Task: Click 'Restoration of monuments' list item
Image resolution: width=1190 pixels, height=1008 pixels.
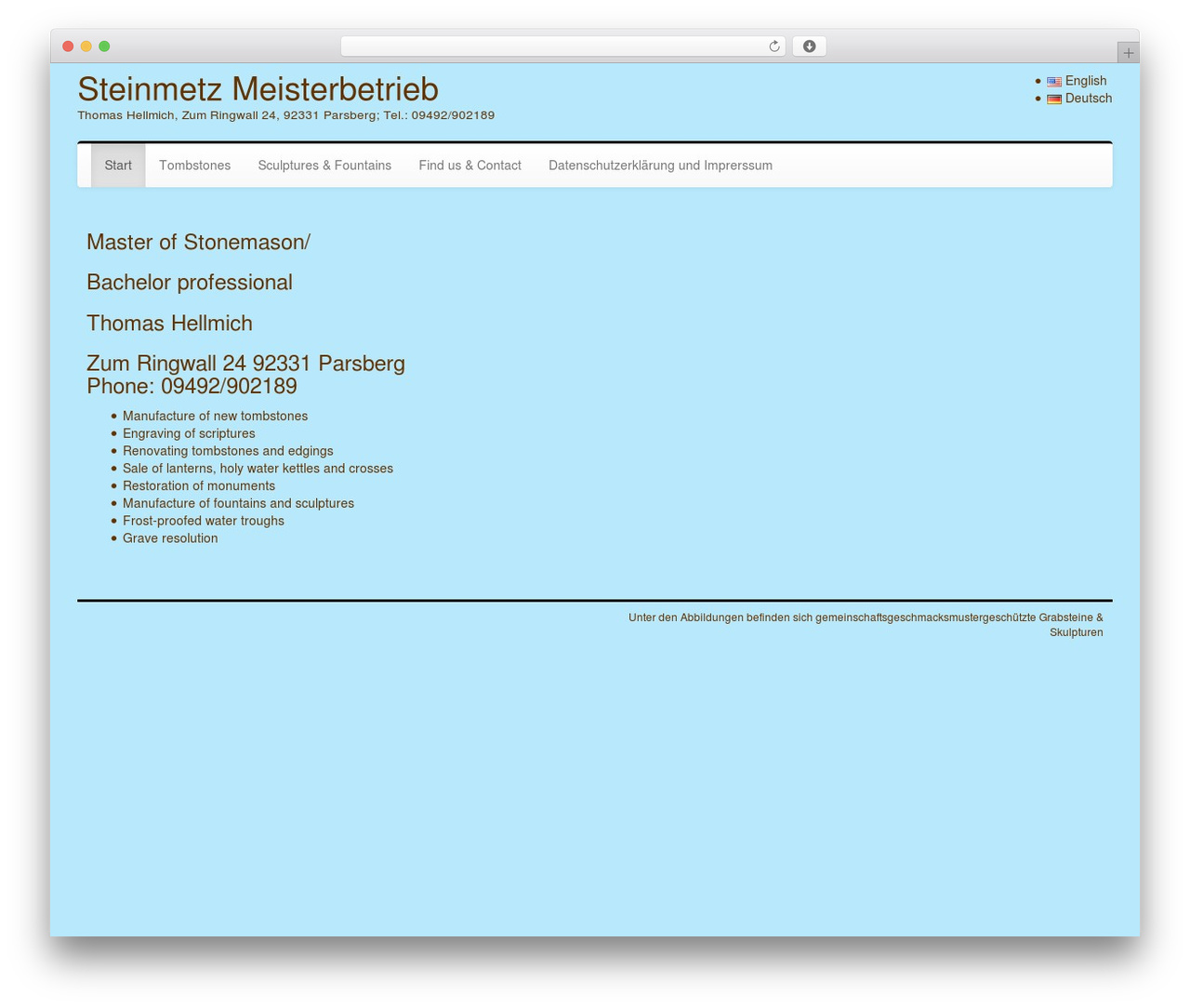Action: (199, 486)
